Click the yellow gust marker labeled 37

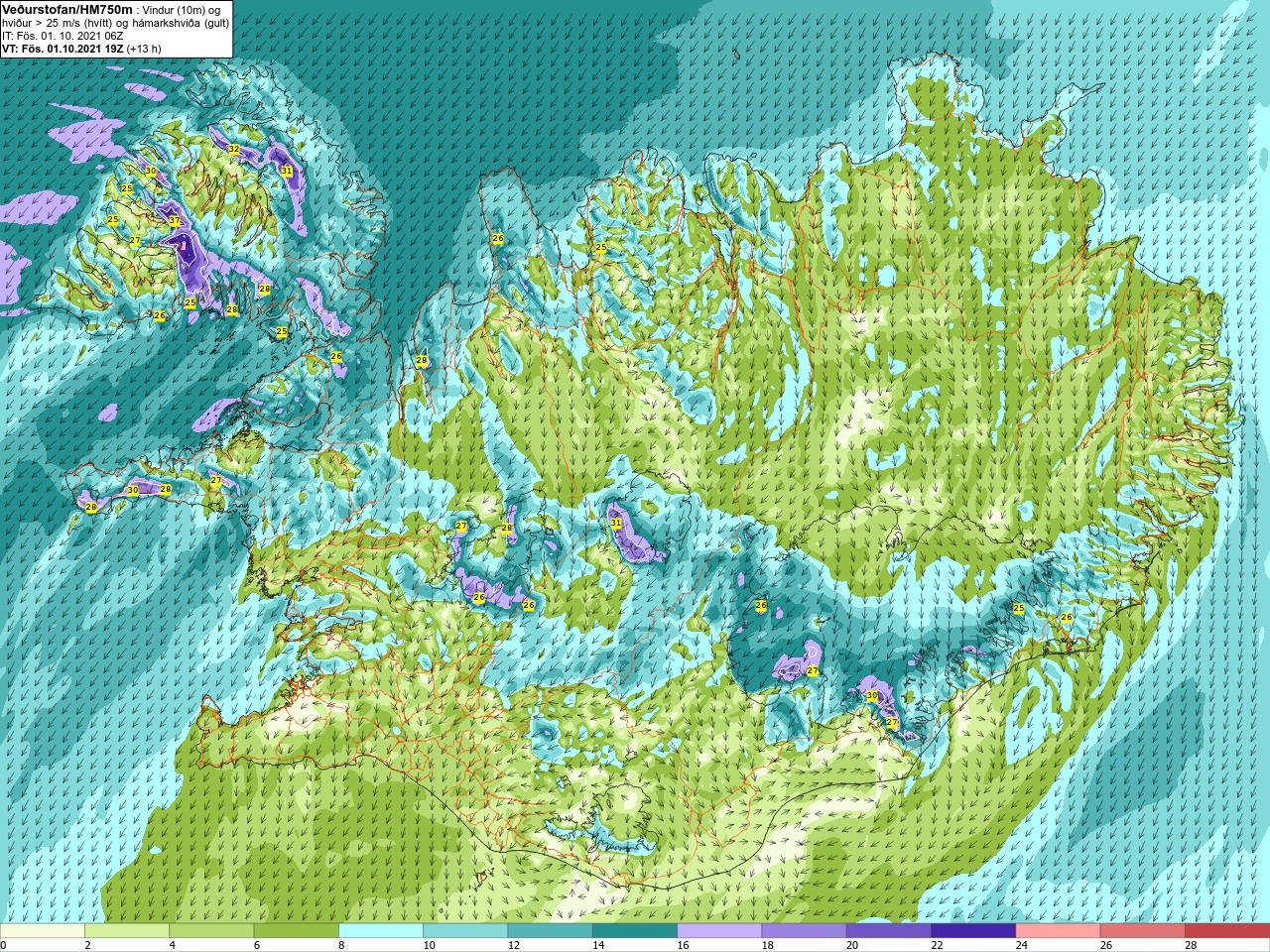coord(175,220)
